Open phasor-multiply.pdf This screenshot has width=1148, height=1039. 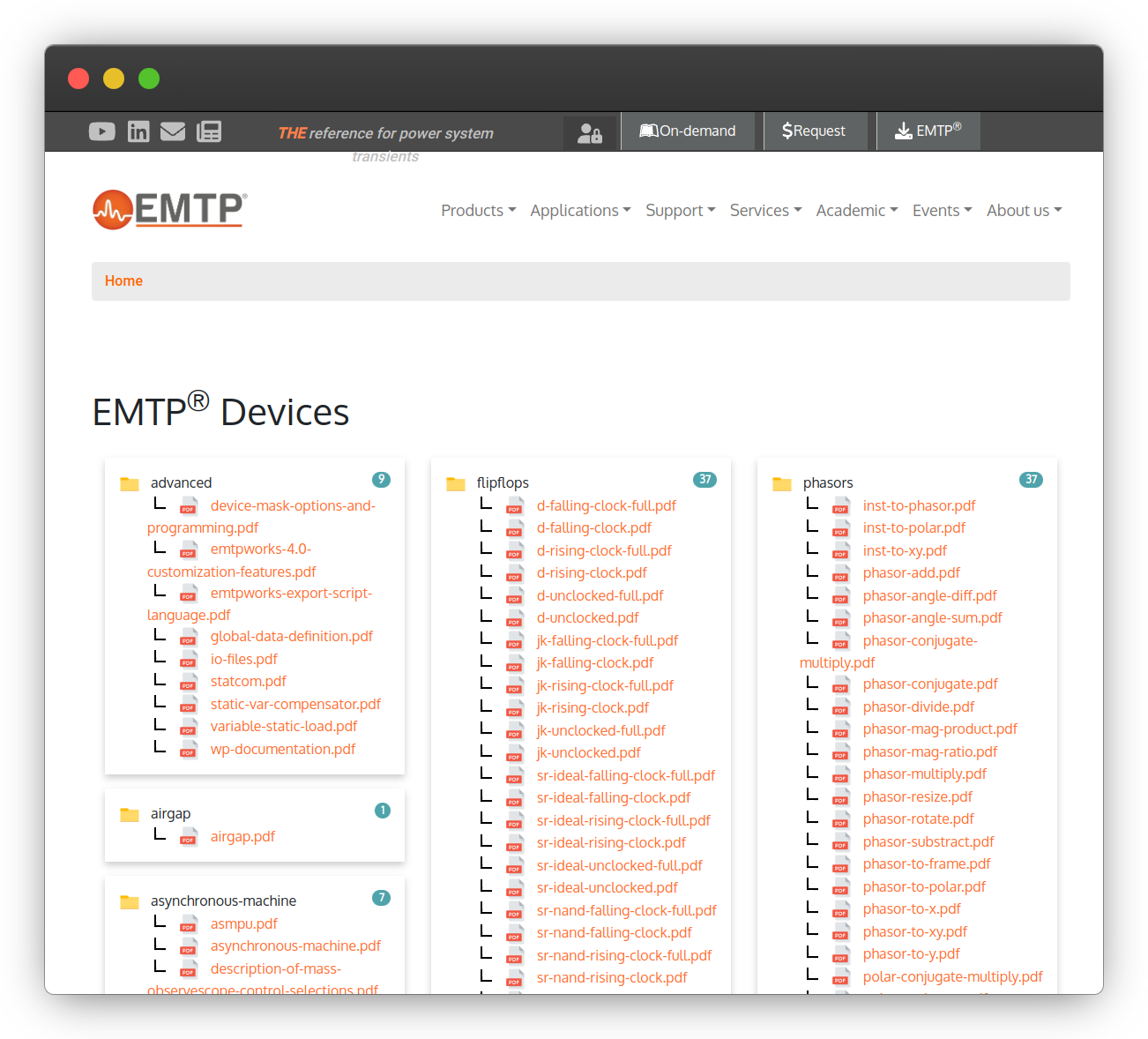925,774
